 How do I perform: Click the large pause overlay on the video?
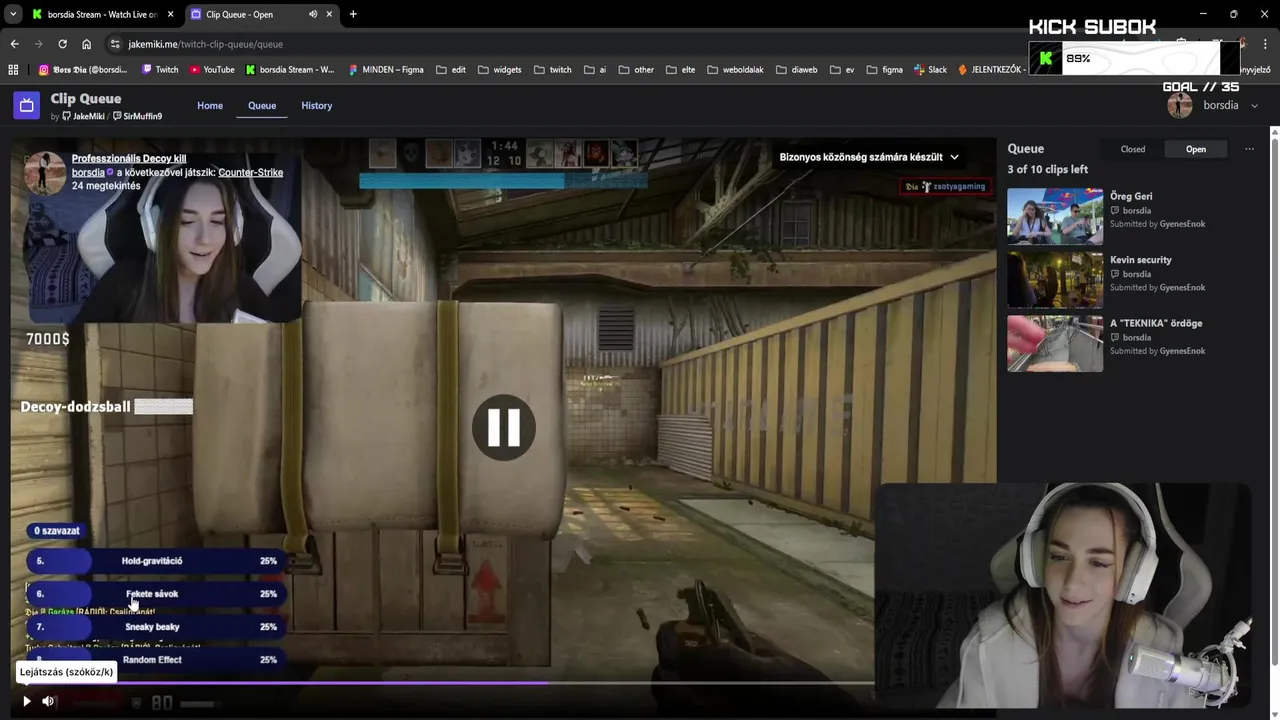(504, 427)
